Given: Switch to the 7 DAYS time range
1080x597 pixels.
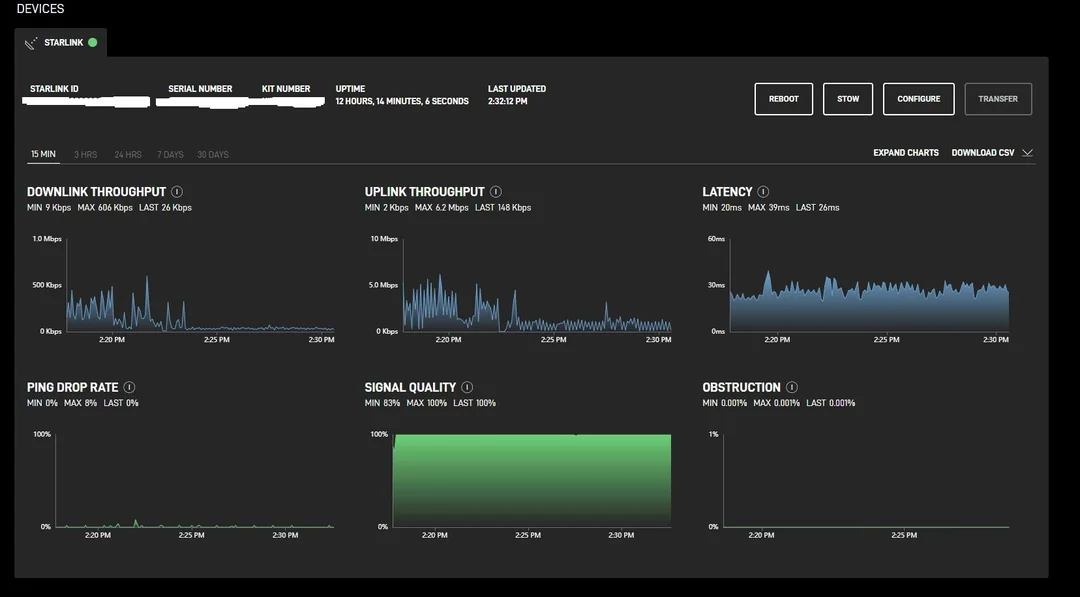Looking at the screenshot, I should (170, 155).
